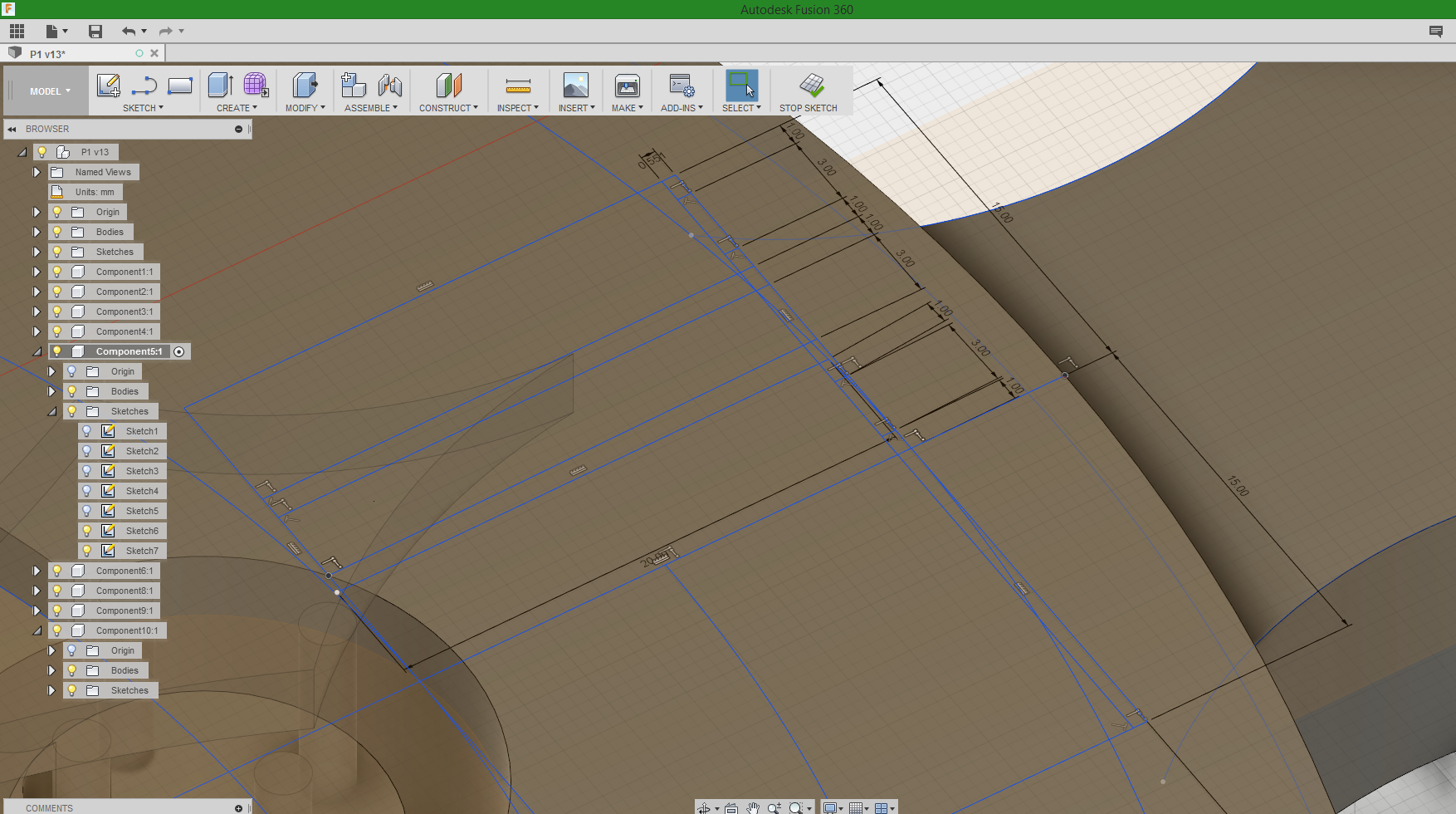Collapse Sketches folder under Component5:1
1456x814 pixels.
tap(51, 411)
